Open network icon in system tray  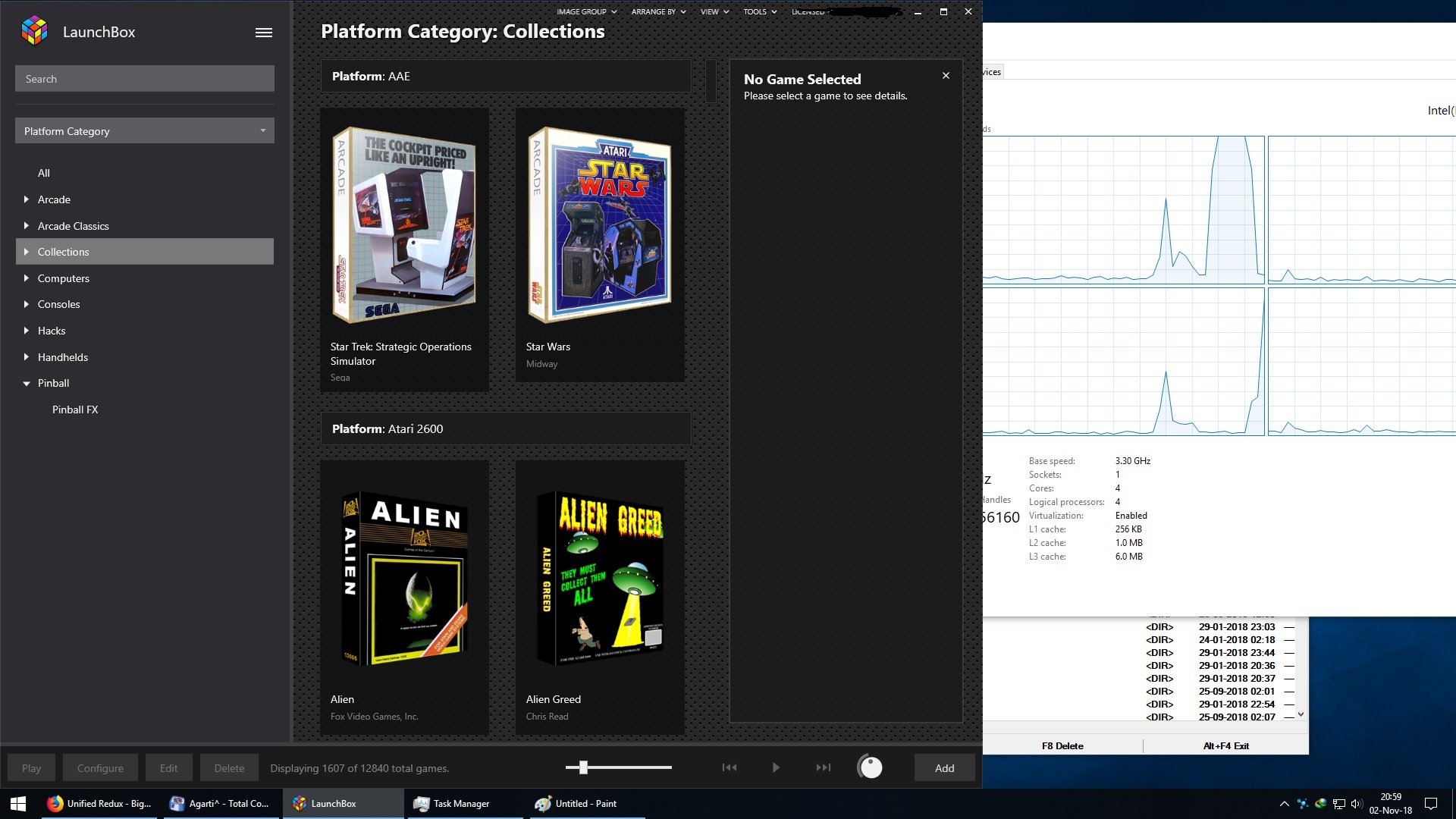[x=1338, y=804]
